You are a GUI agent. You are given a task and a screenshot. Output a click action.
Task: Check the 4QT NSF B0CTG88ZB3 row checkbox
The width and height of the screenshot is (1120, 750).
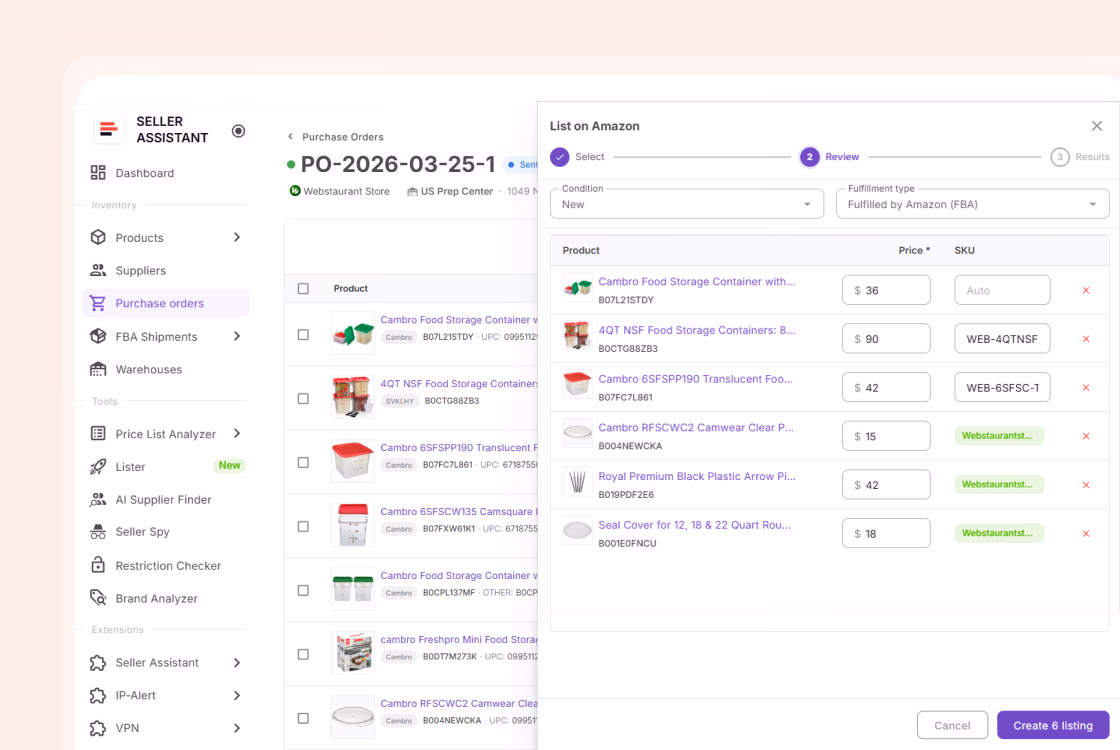[x=303, y=399]
